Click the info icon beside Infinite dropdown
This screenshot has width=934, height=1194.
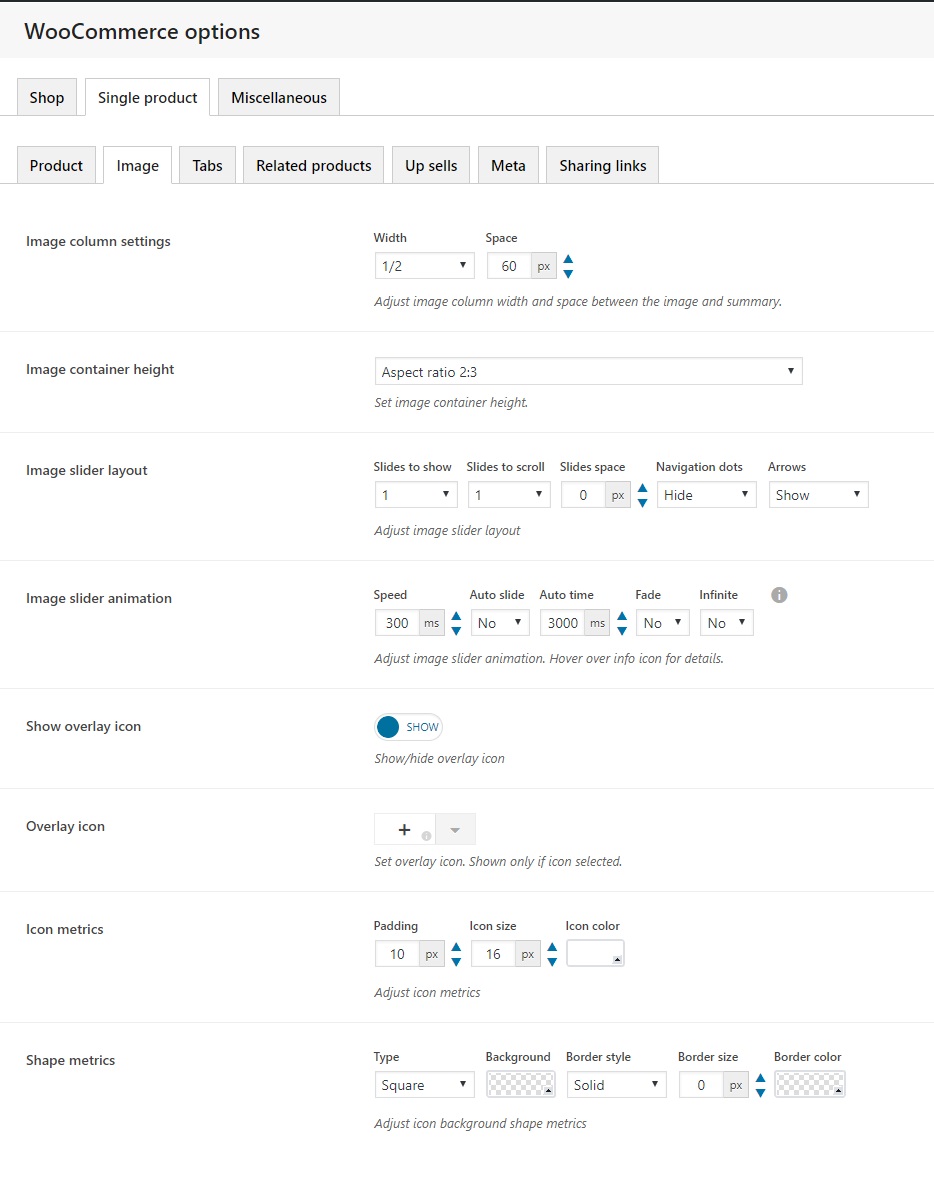coord(780,595)
